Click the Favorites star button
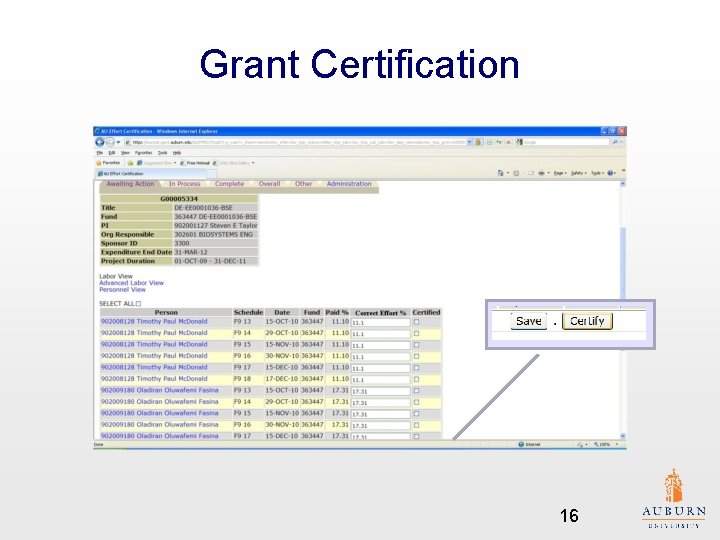This screenshot has height=540, width=720. coord(108,163)
